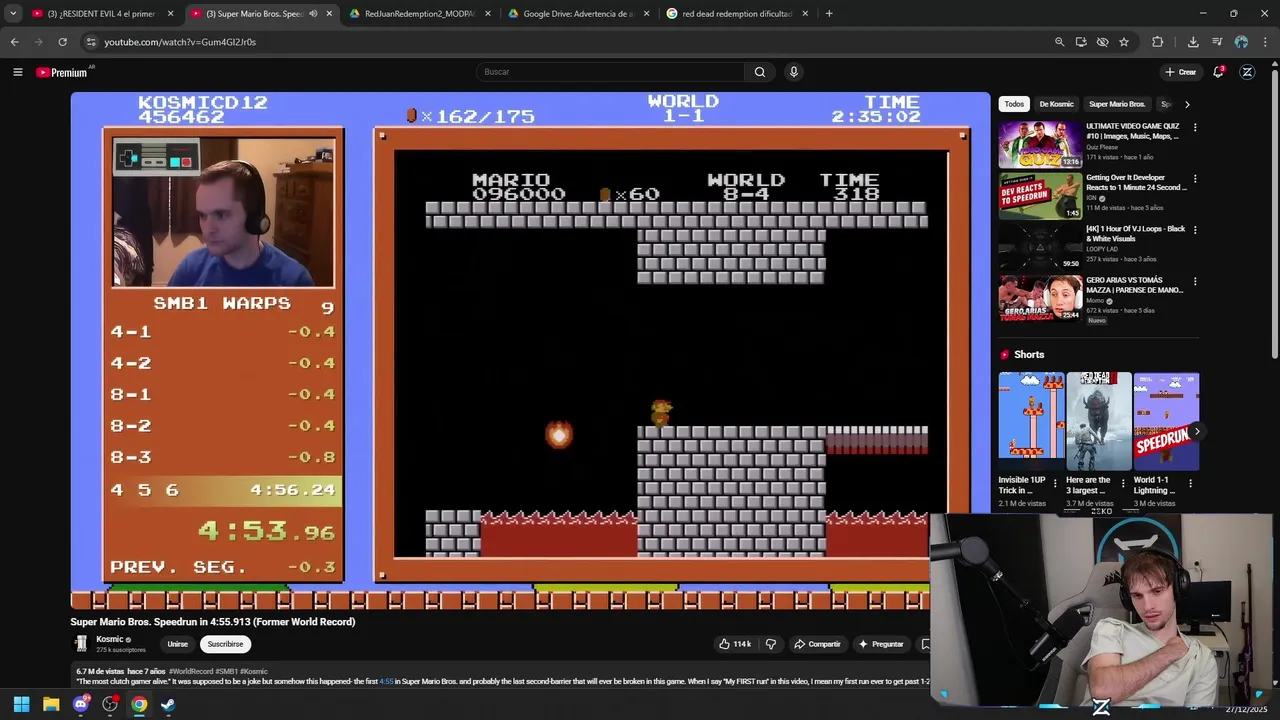The width and height of the screenshot is (1280, 720).
Task: Go back with browser back arrow
Action: click(14, 42)
